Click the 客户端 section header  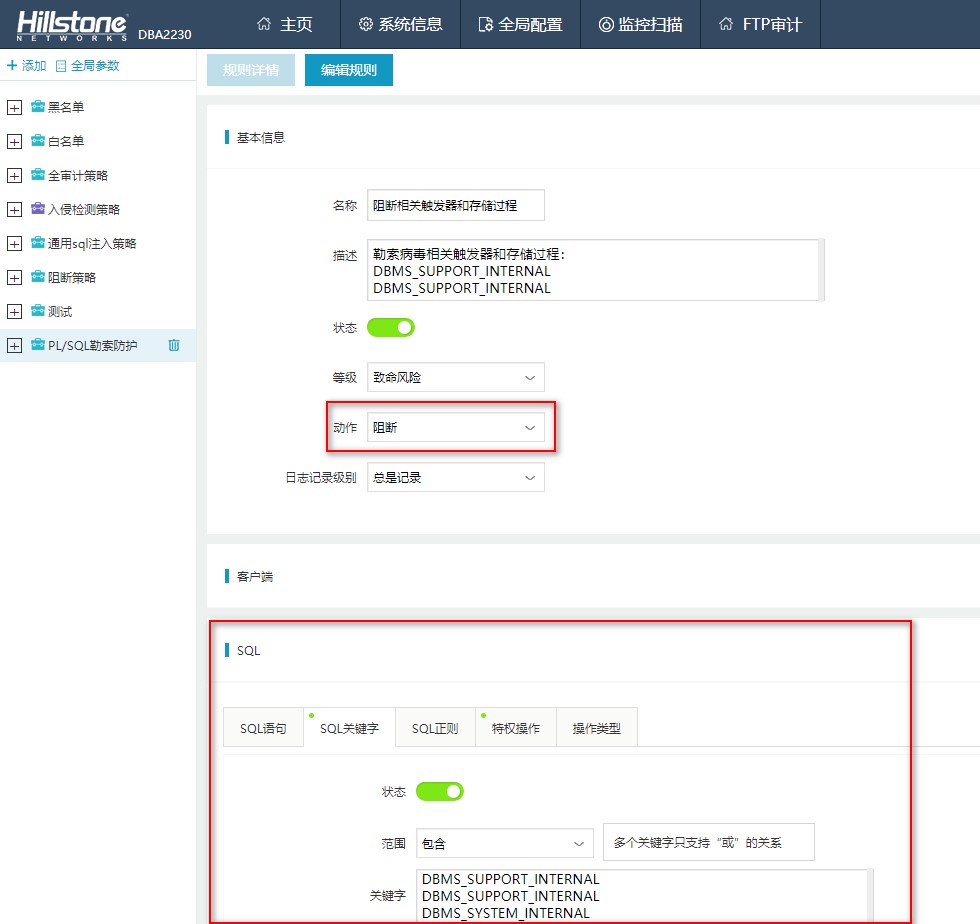click(x=255, y=576)
